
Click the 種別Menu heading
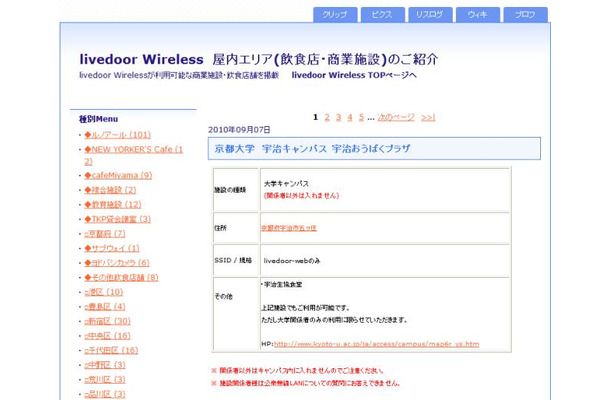[98, 119]
